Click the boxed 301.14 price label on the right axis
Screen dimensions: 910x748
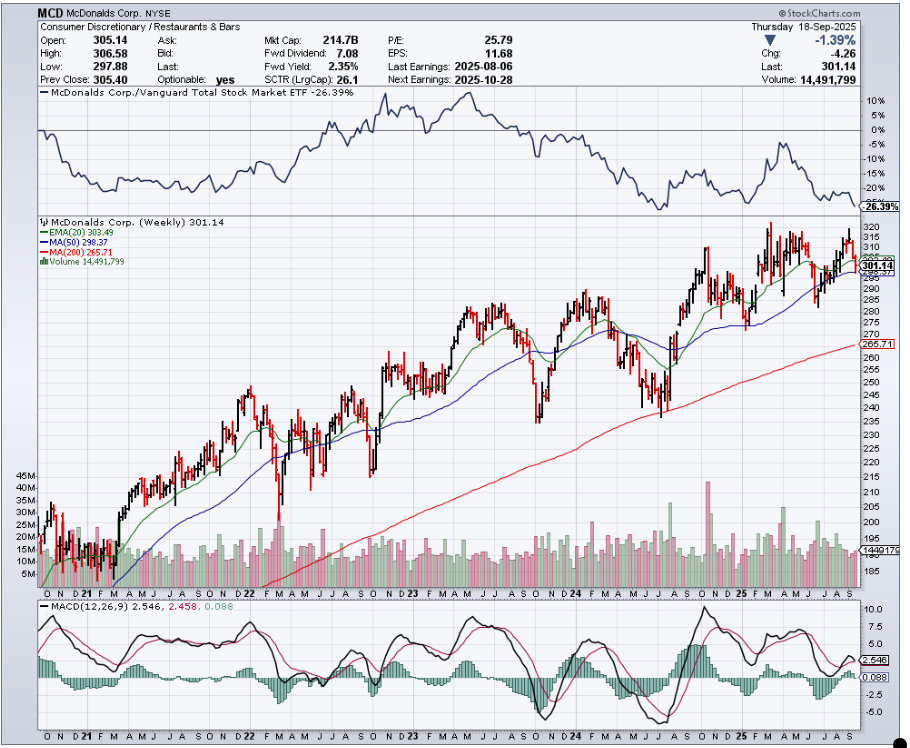point(878,266)
